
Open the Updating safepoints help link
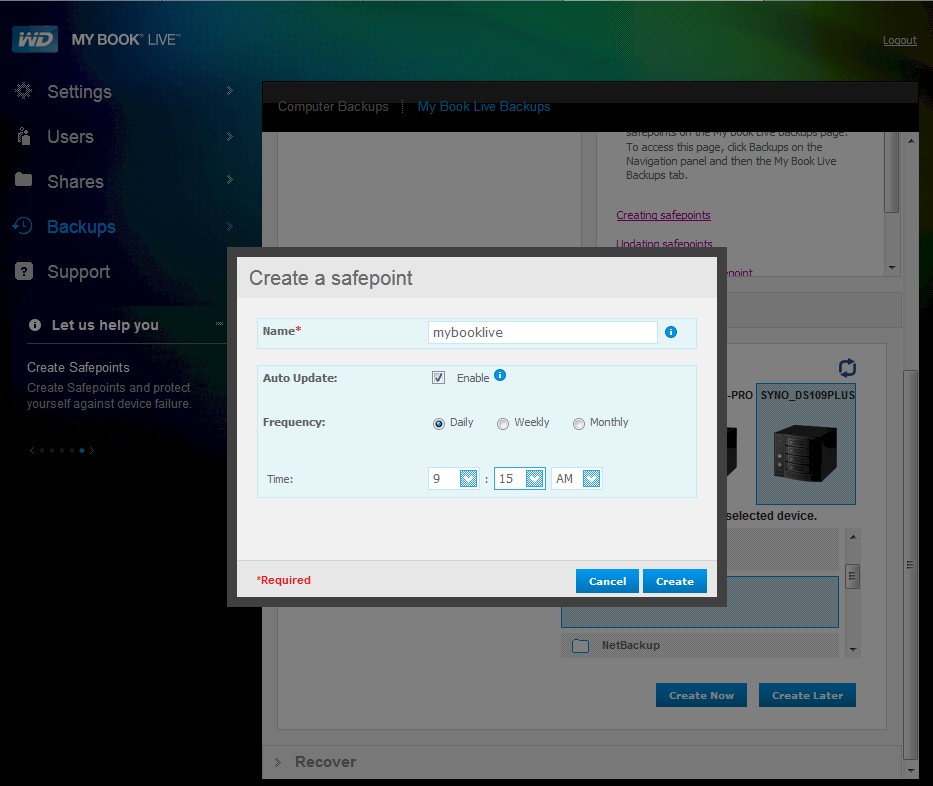(x=664, y=243)
